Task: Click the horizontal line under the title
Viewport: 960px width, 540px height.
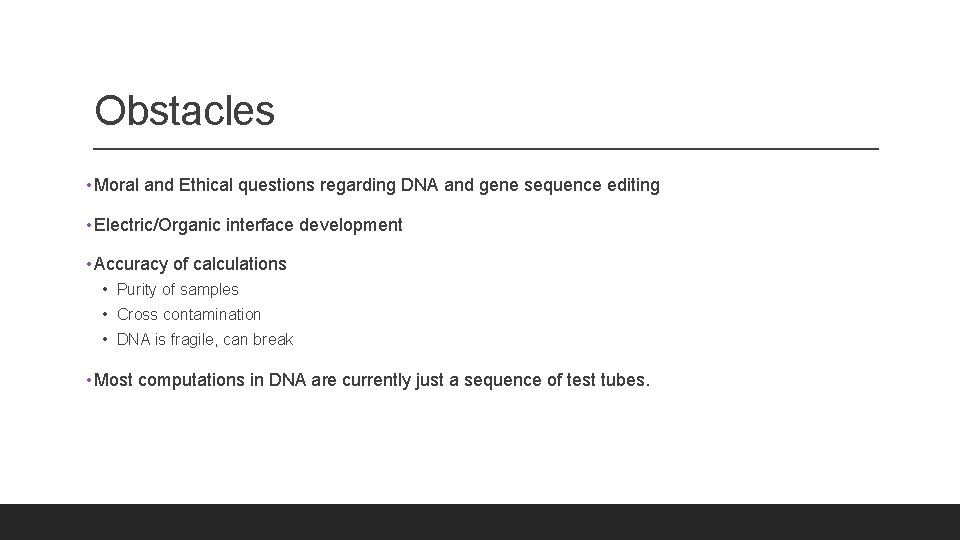Action: click(x=486, y=148)
